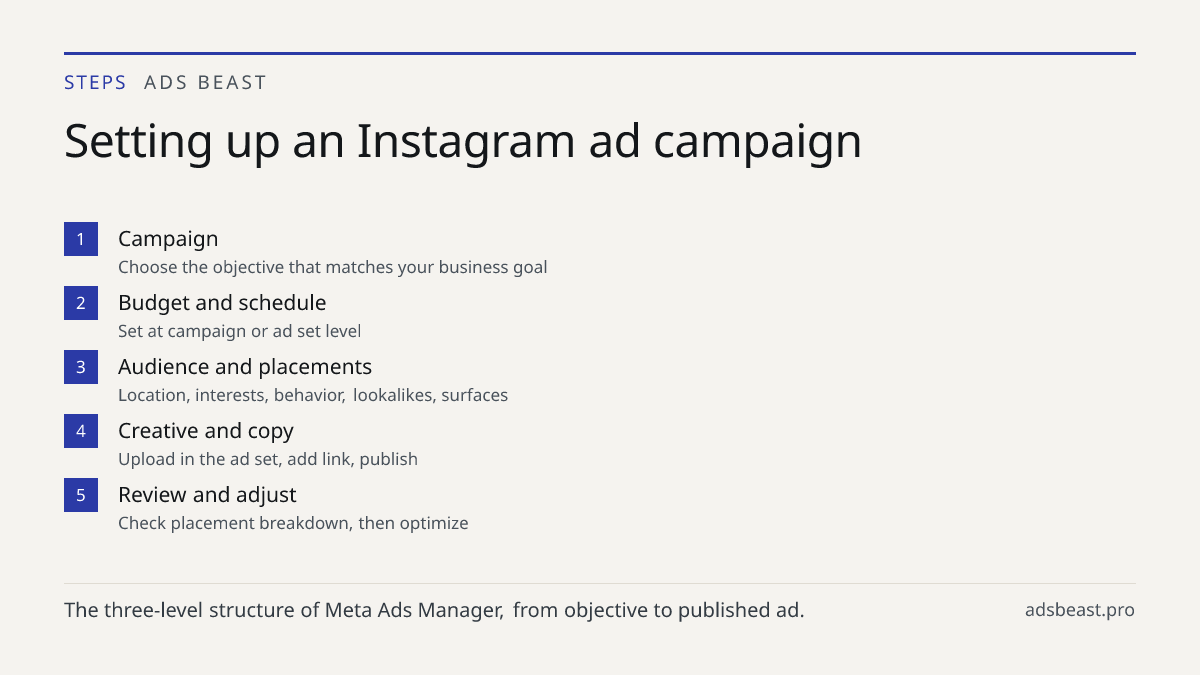Open the adsbeast.pro link
This screenshot has height=675, width=1200.
tap(1080, 610)
